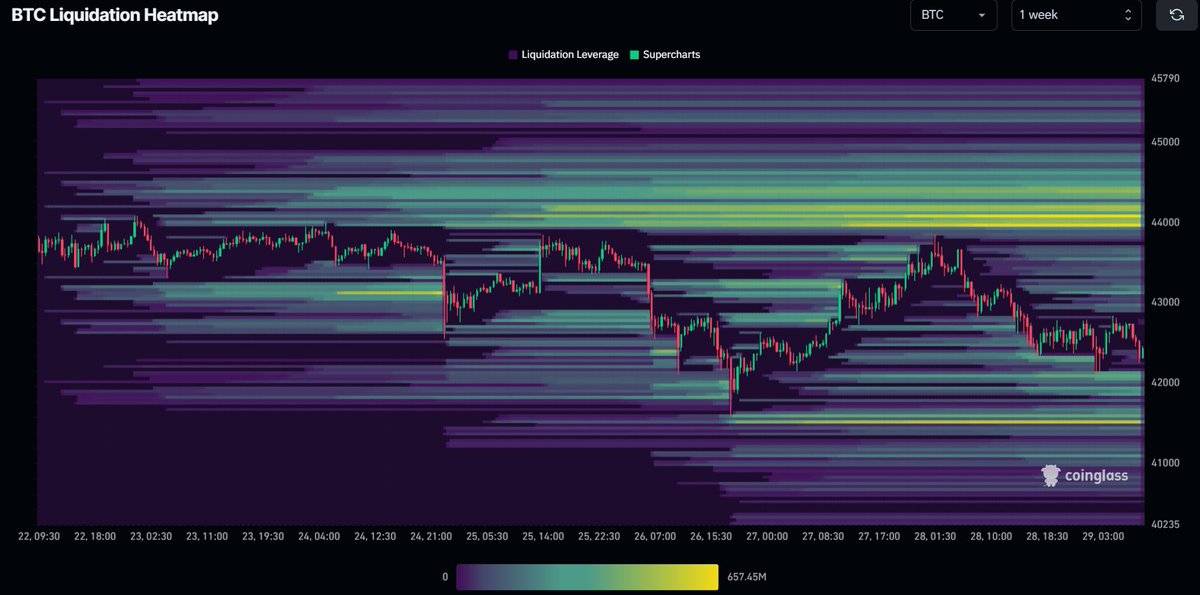Toggle the Supercharts legend entry

666,55
